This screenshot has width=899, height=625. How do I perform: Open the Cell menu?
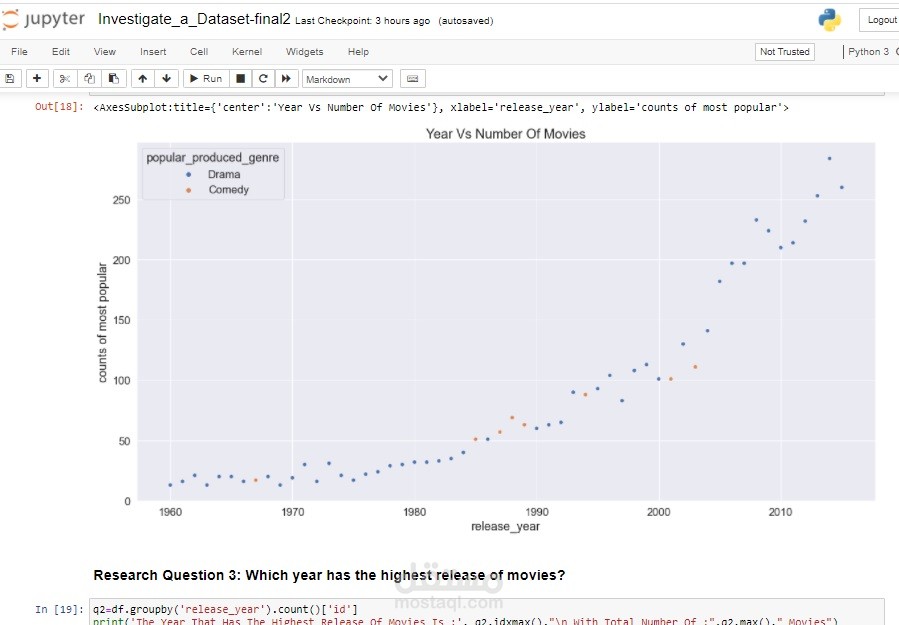pos(198,52)
